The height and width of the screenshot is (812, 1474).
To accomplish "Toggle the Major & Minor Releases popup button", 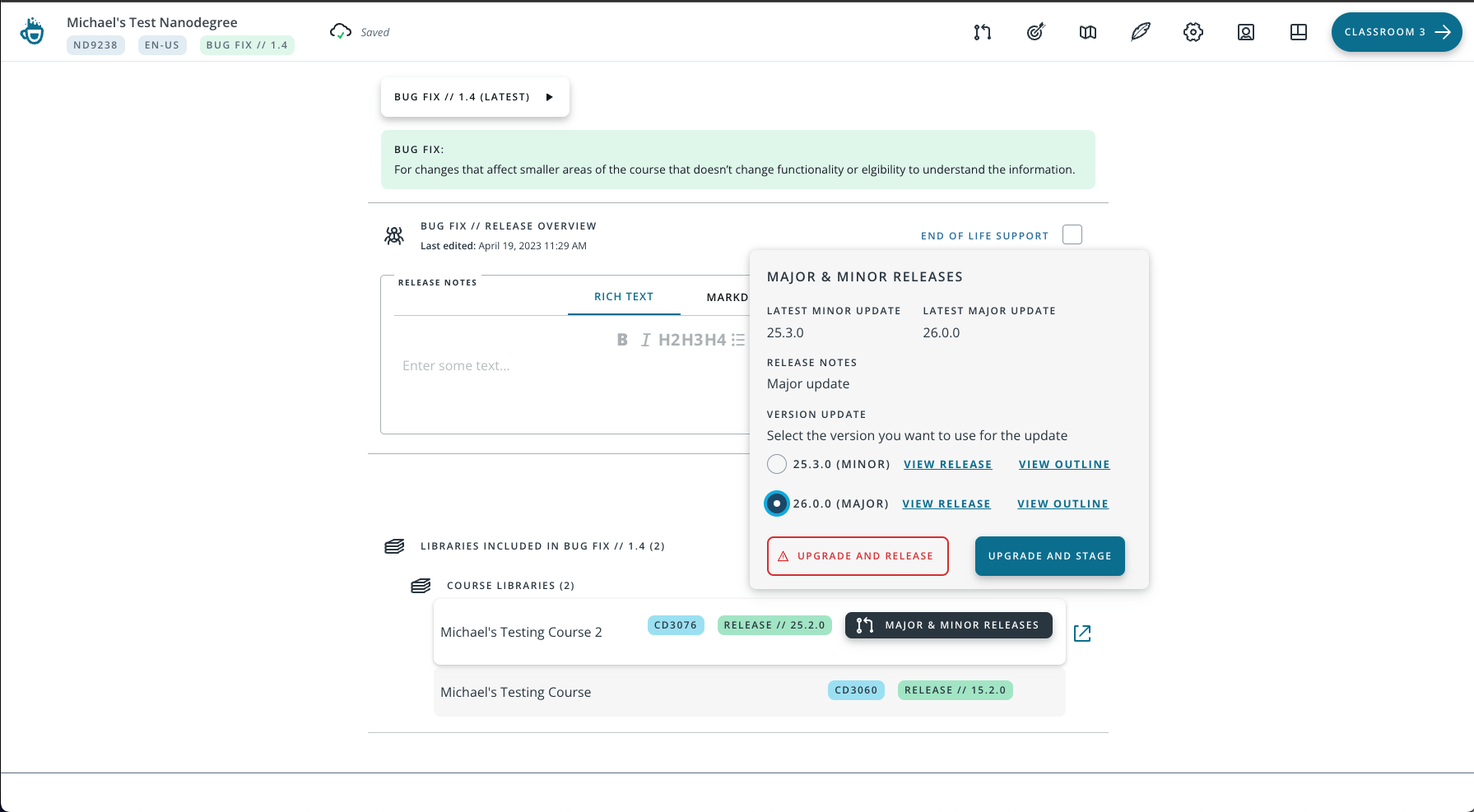I will pyautogui.click(x=948, y=625).
